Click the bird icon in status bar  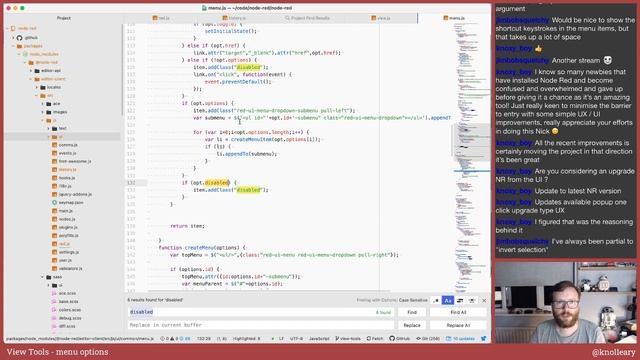[x=484, y=339]
